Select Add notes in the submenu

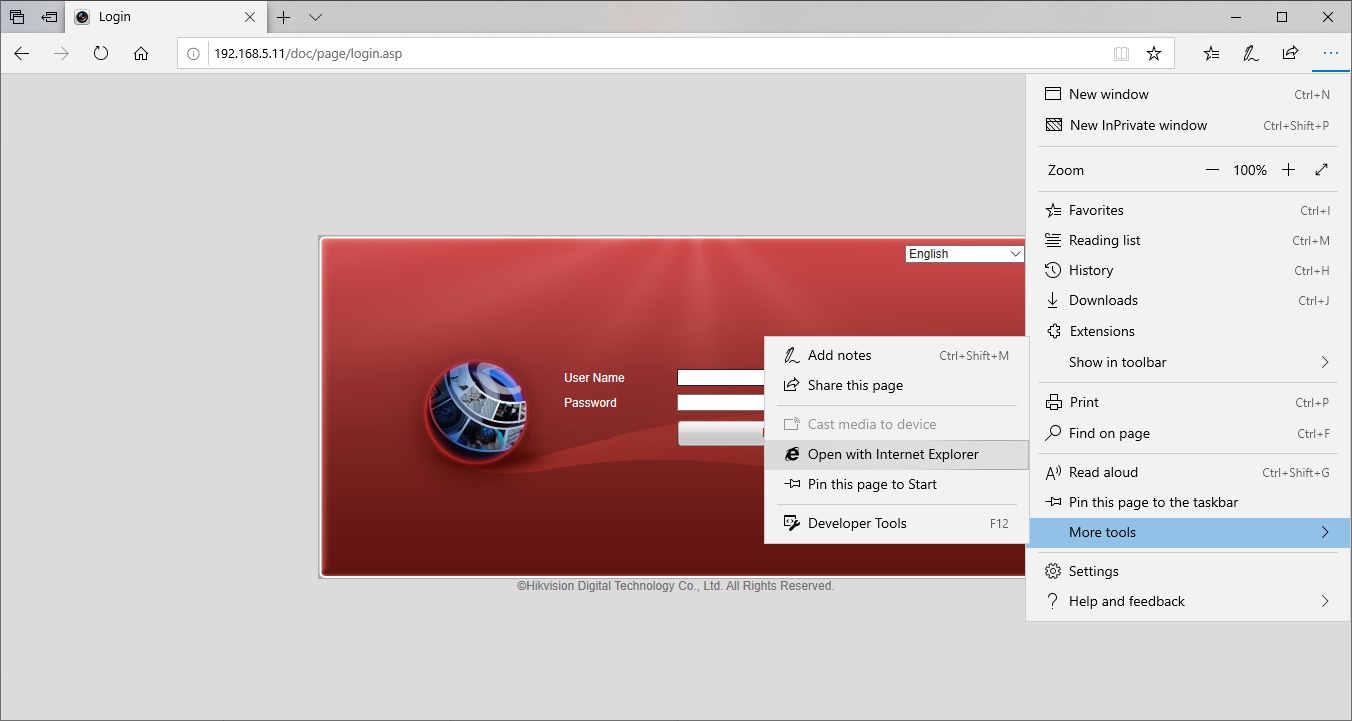(896, 355)
